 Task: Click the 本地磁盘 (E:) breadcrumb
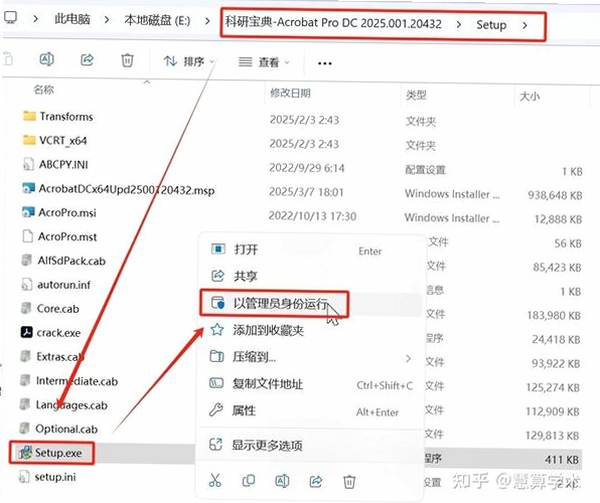[157, 20]
